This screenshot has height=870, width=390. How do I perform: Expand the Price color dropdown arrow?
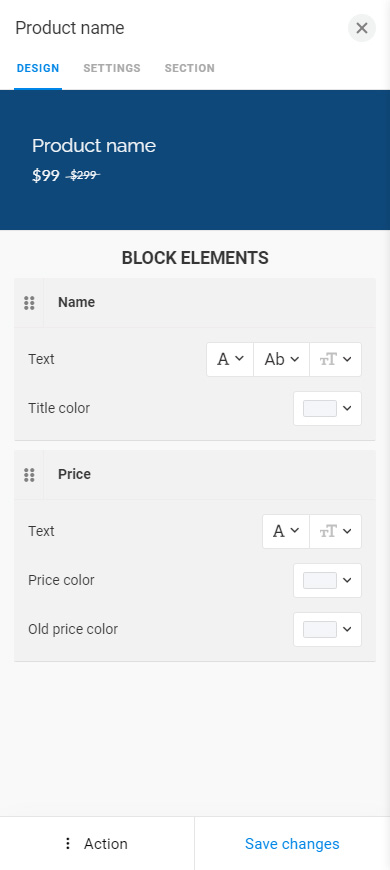[x=347, y=580]
